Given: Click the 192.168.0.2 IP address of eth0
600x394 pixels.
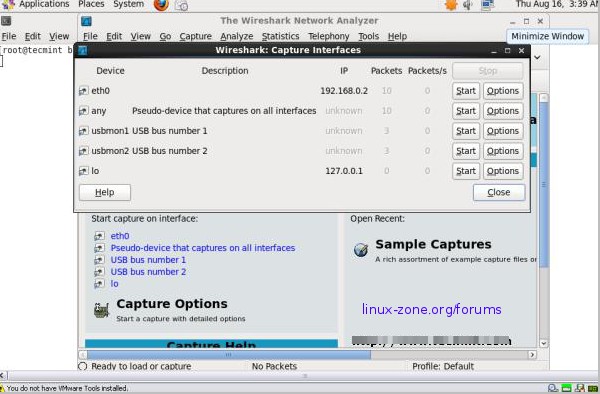Looking at the screenshot, I should pyautogui.click(x=344, y=91).
